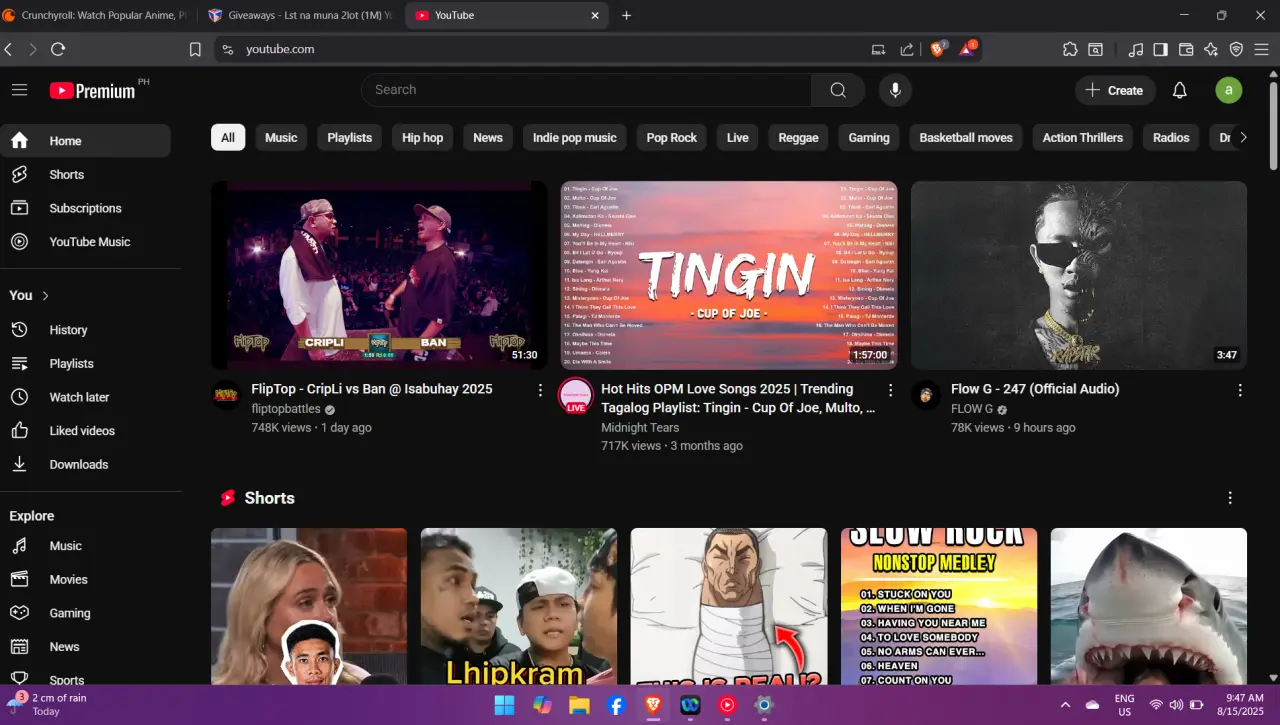Open Brave Leo AI star icon
1280x725 pixels.
(x=1211, y=49)
